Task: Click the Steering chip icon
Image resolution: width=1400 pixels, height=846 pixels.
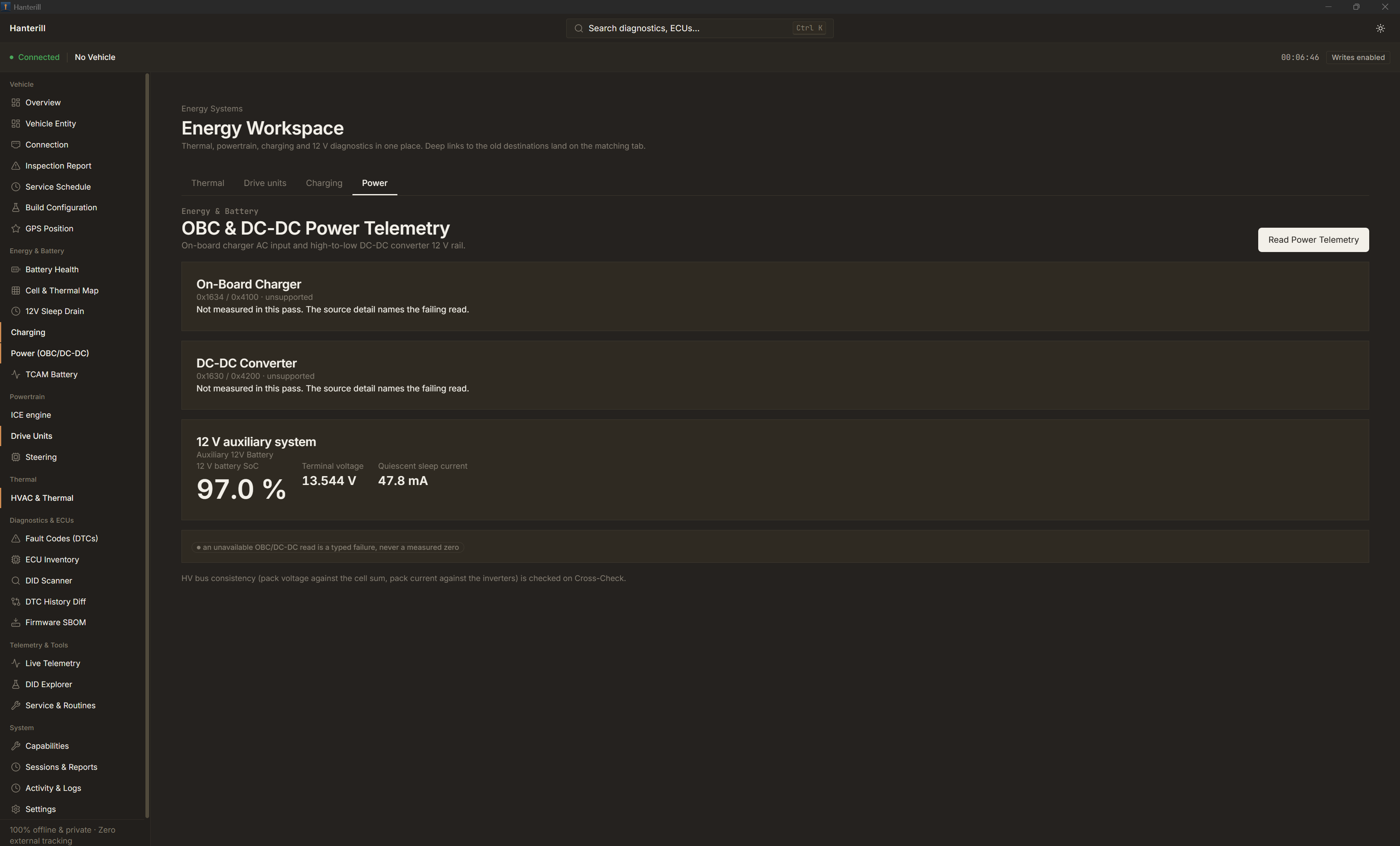Action: tap(15, 457)
